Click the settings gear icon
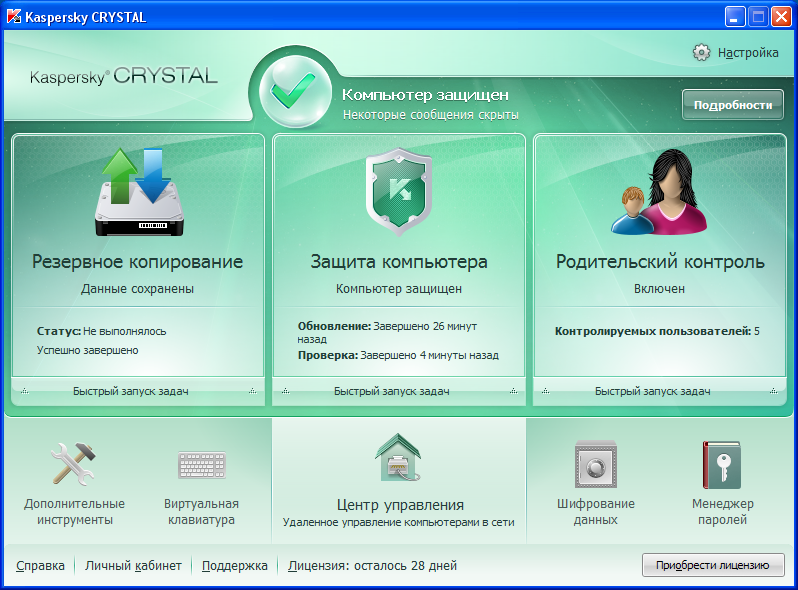The width and height of the screenshot is (798, 590). point(701,52)
